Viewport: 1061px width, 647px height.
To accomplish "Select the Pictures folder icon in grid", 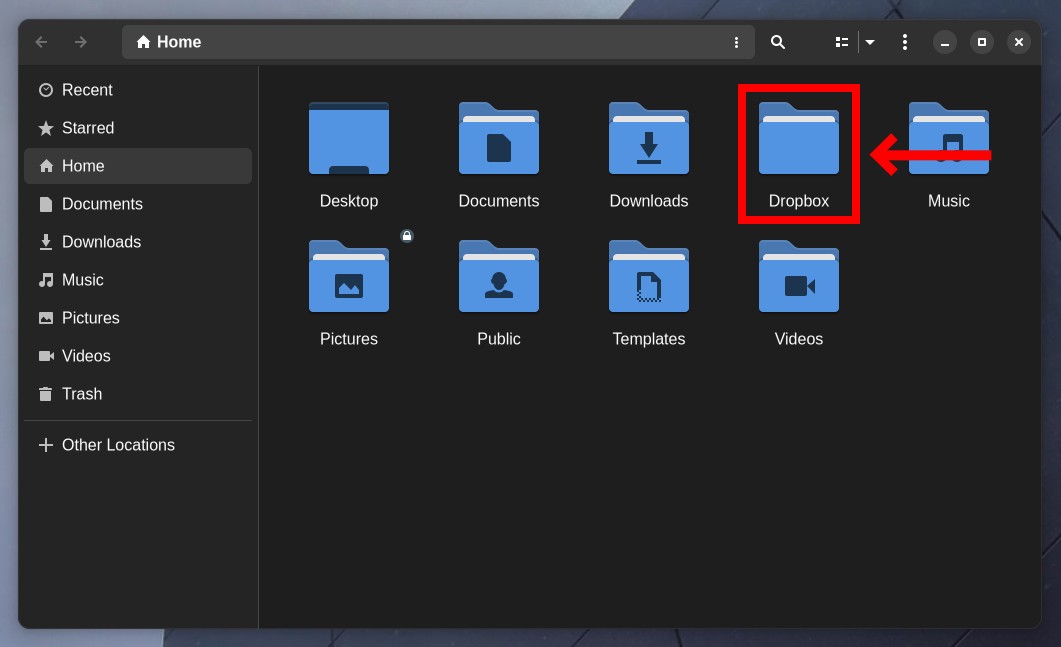I will tap(348, 276).
